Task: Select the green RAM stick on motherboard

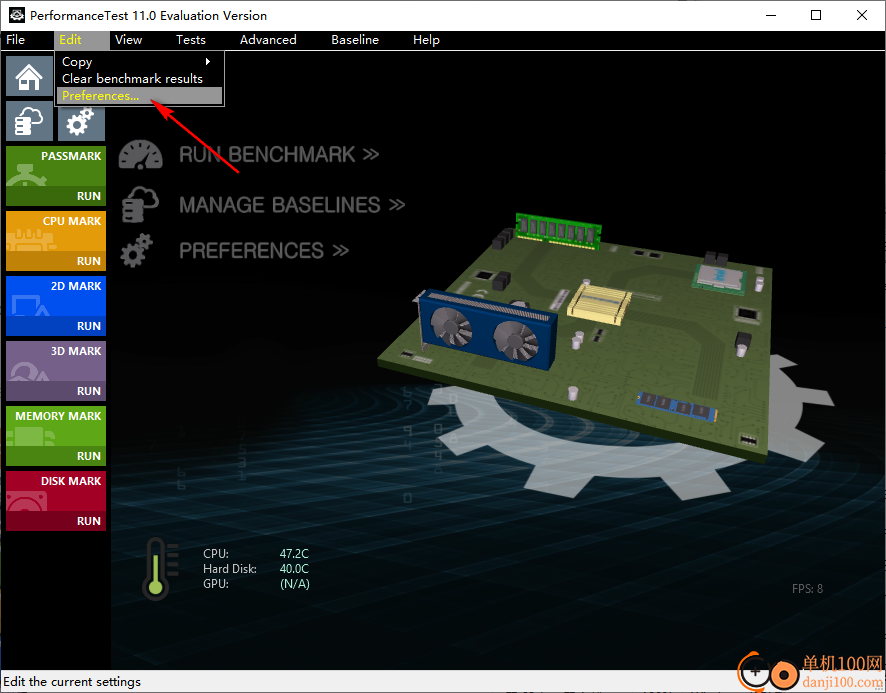Action: tap(558, 231)
